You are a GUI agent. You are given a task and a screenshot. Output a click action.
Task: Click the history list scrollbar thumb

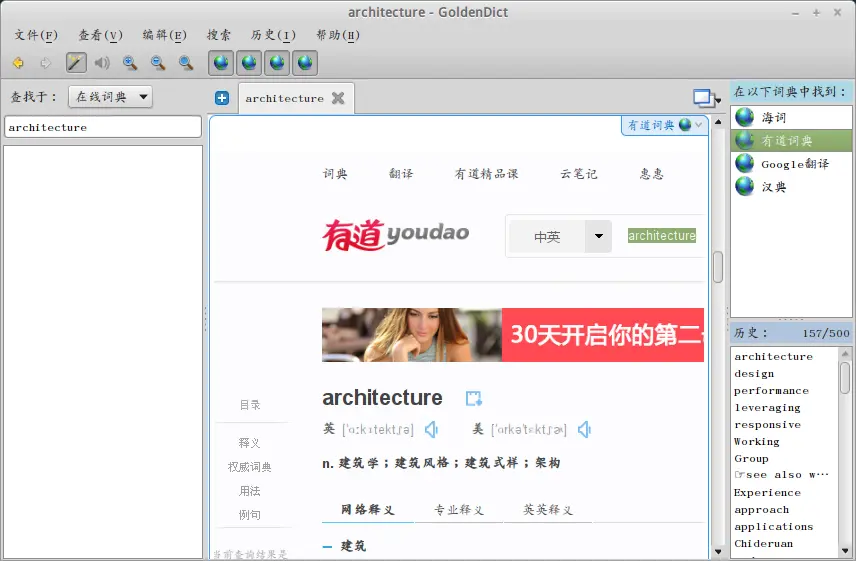tap(845, 378)
